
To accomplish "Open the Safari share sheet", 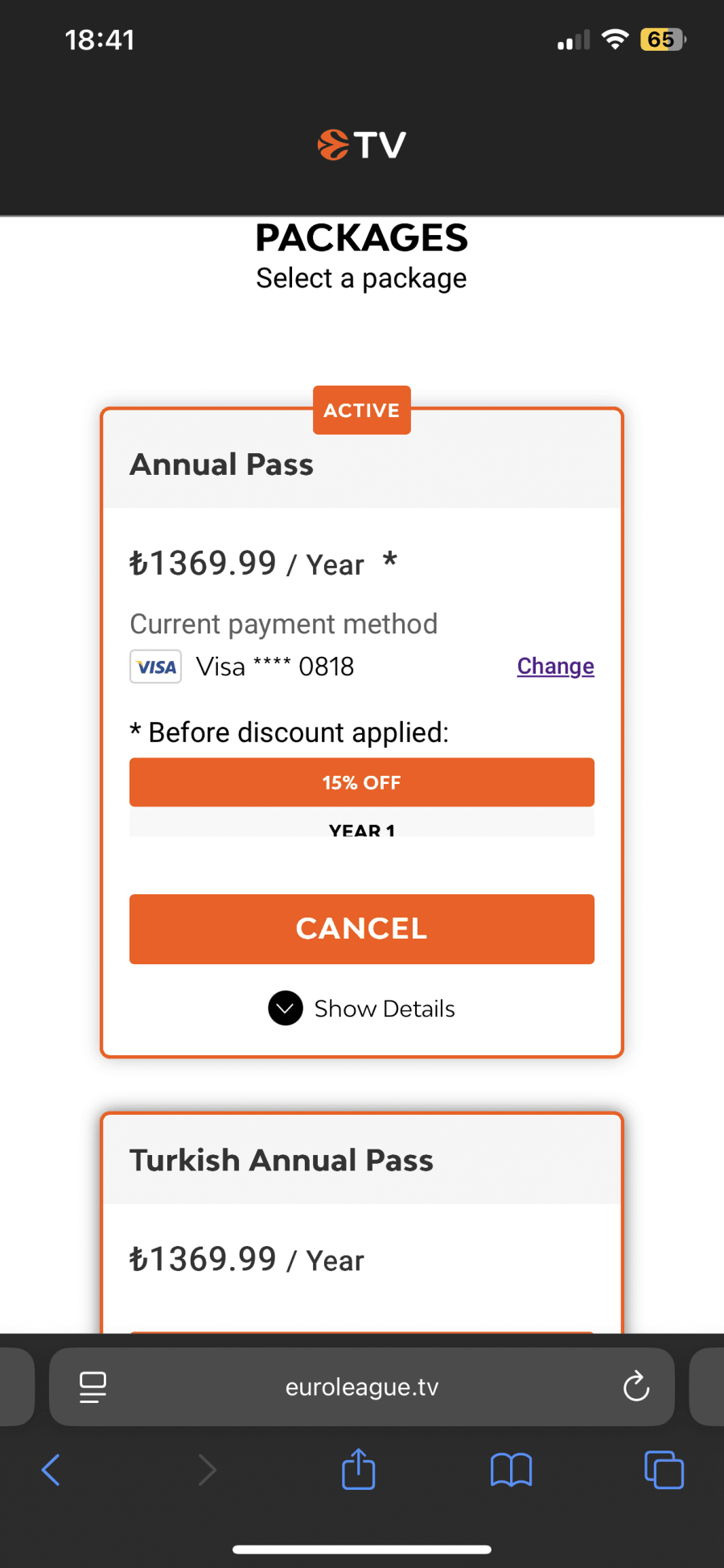I will pos(359,1470).
